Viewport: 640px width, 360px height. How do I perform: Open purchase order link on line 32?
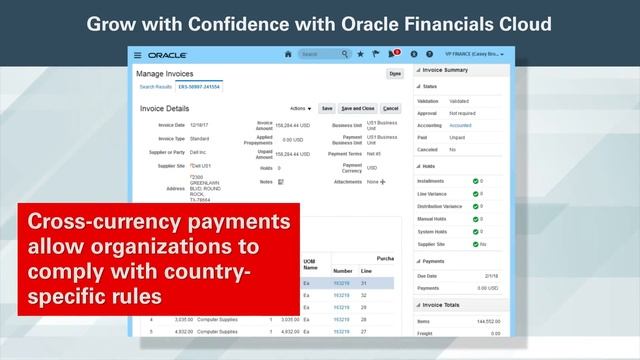(341, 295)
